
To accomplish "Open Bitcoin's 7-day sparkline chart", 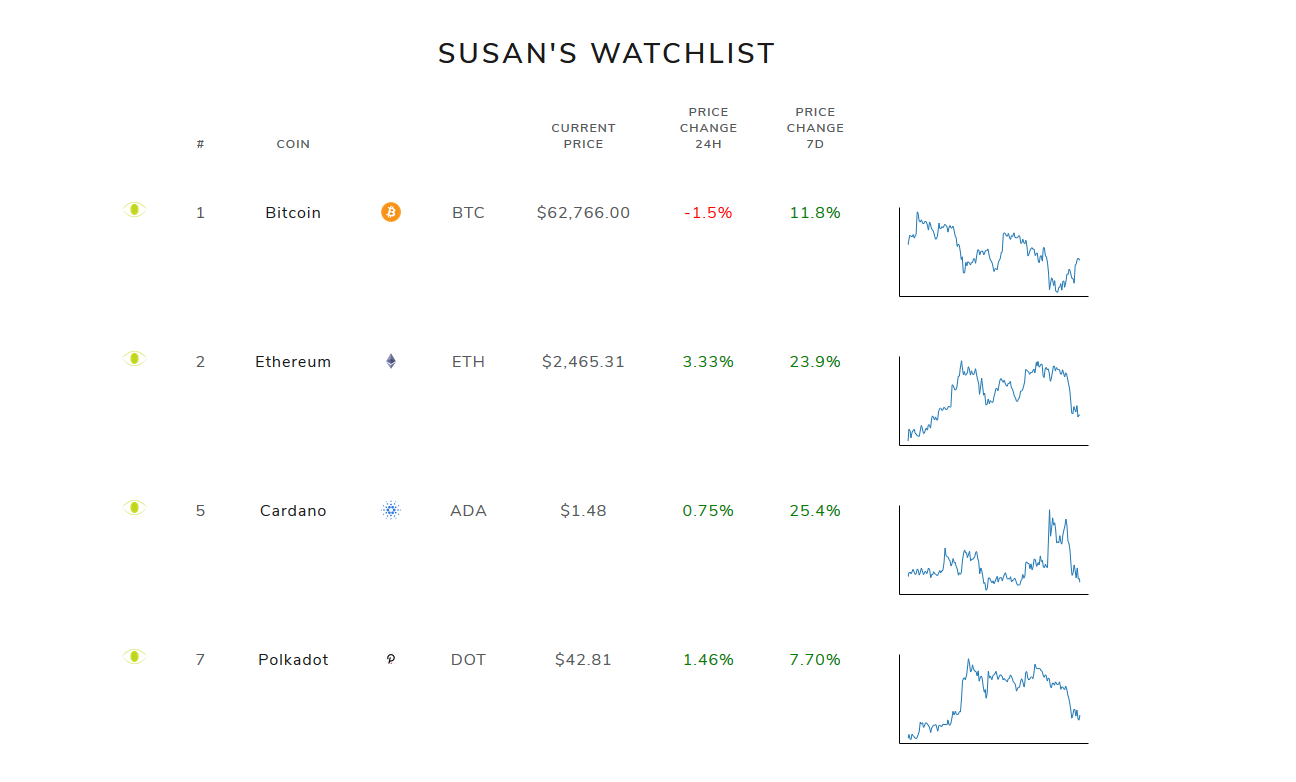I will (993, 248).
